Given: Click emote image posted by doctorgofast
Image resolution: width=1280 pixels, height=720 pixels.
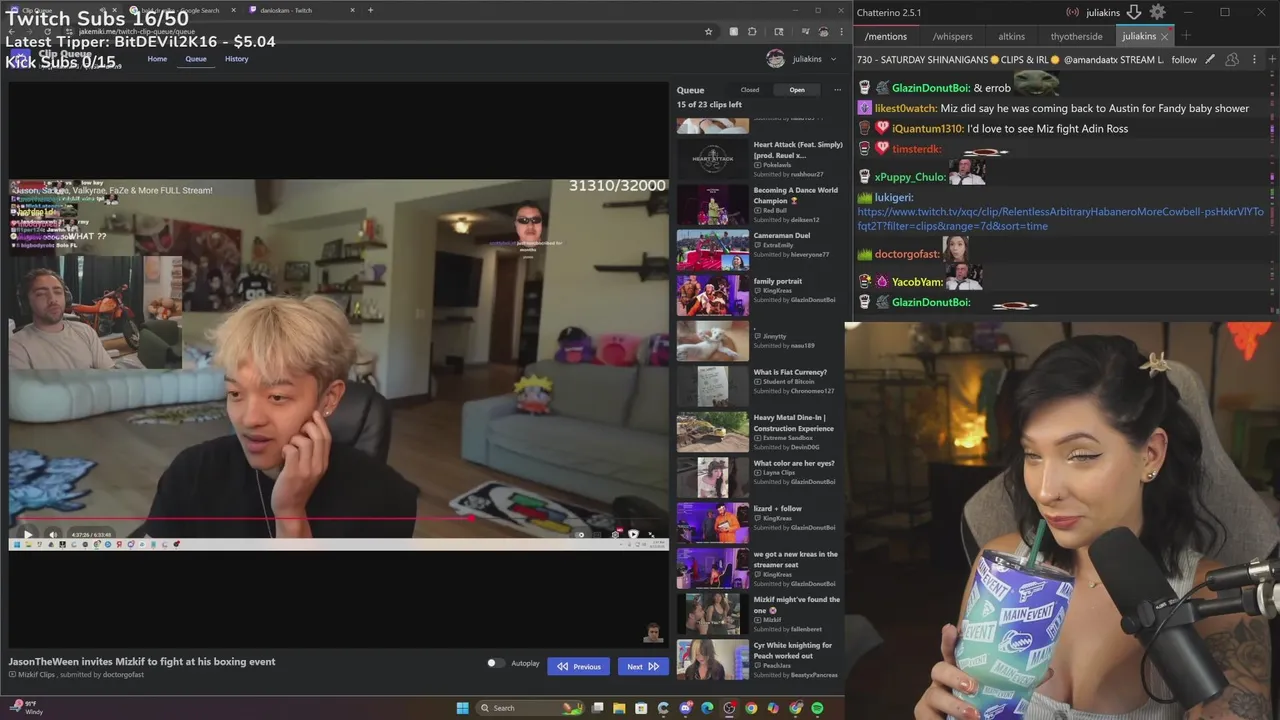Looking at the screenshot, I should (x=956, y=249).
